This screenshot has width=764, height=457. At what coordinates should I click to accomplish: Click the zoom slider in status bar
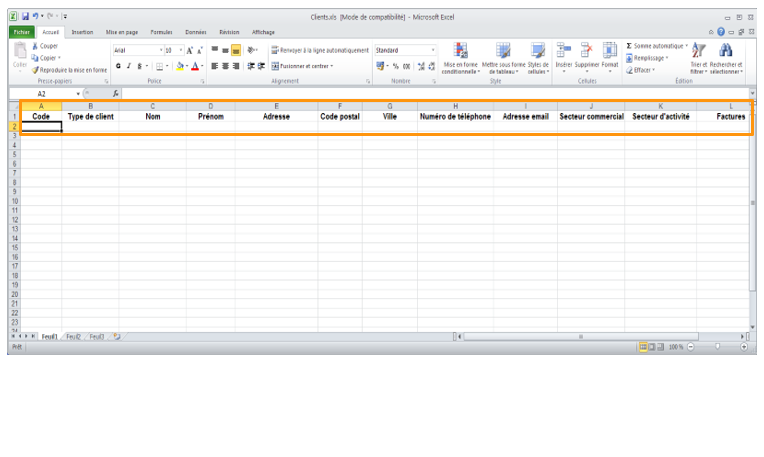(716, 346)
